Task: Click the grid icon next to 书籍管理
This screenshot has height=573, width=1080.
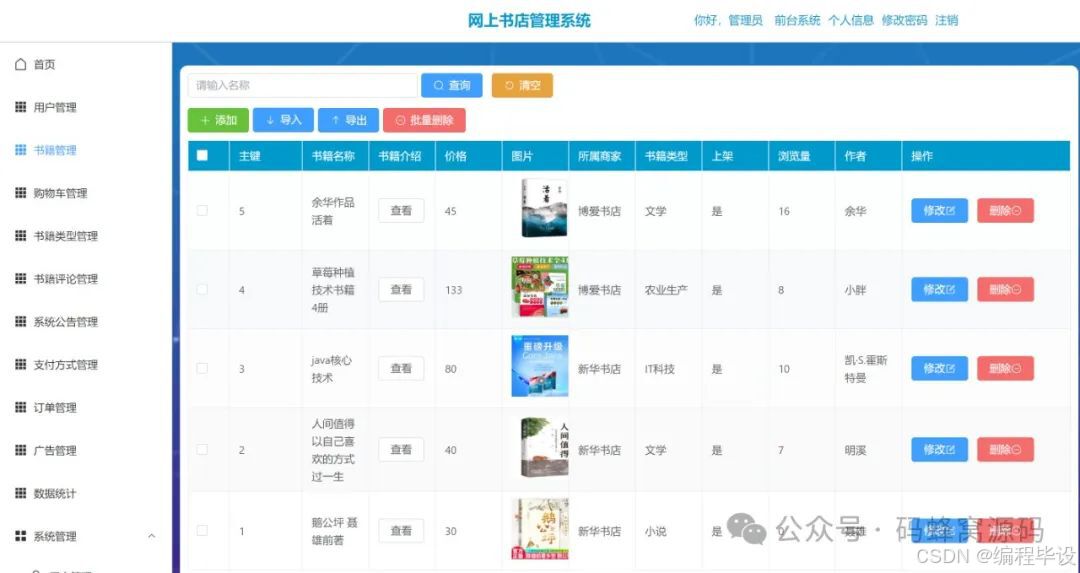Action: click(x=21, y=149)
